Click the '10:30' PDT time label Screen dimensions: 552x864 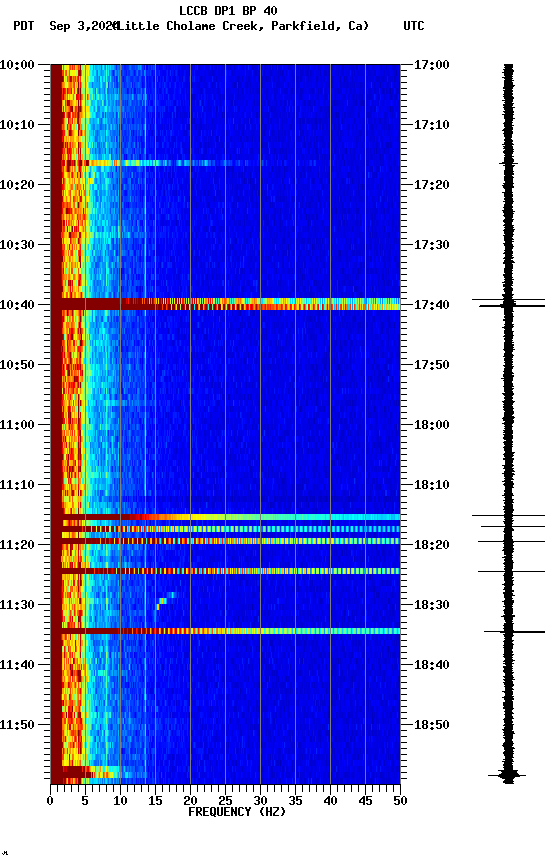coord(17,245)
